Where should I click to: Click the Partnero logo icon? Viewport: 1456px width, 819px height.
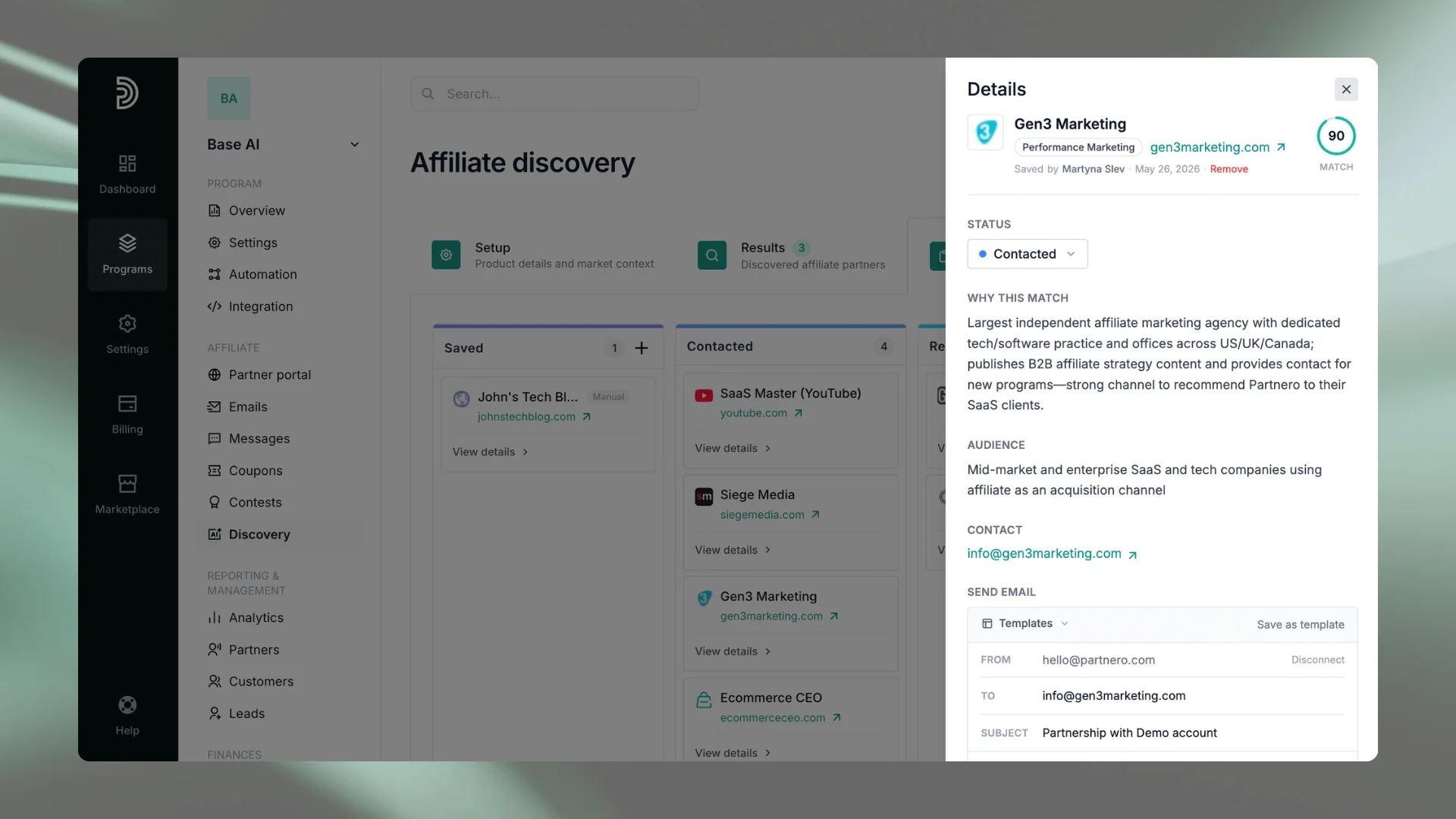coord(127,93)
